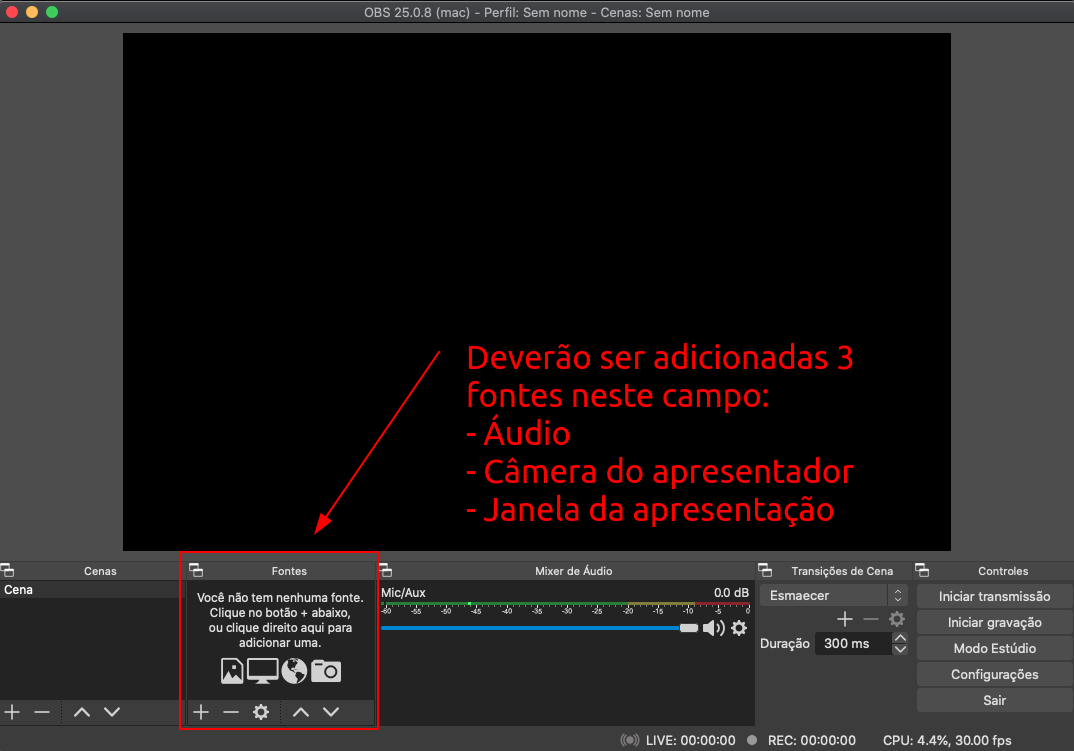Move source up in Fontes panel
Viewport: 1074px width, 751px height.
(x=301, y=712)
